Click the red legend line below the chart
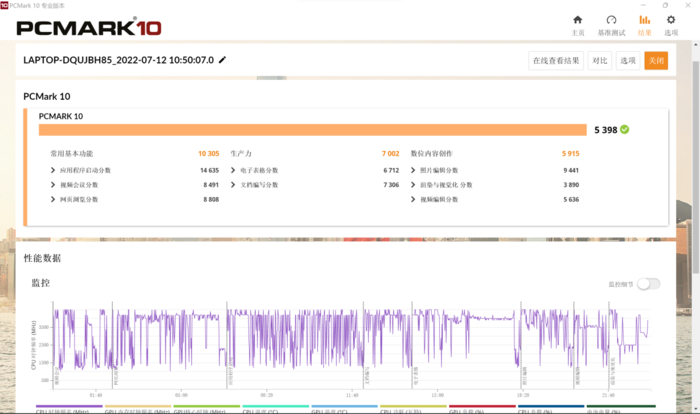 (x=482, y=406)
